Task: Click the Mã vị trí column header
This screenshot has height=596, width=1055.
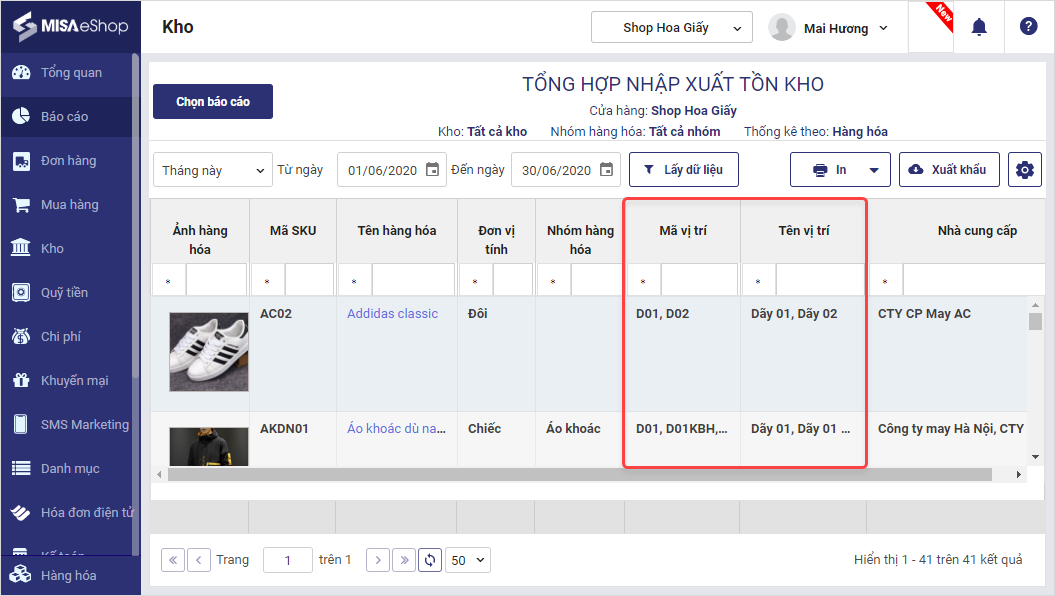Action: coord(682,231)
